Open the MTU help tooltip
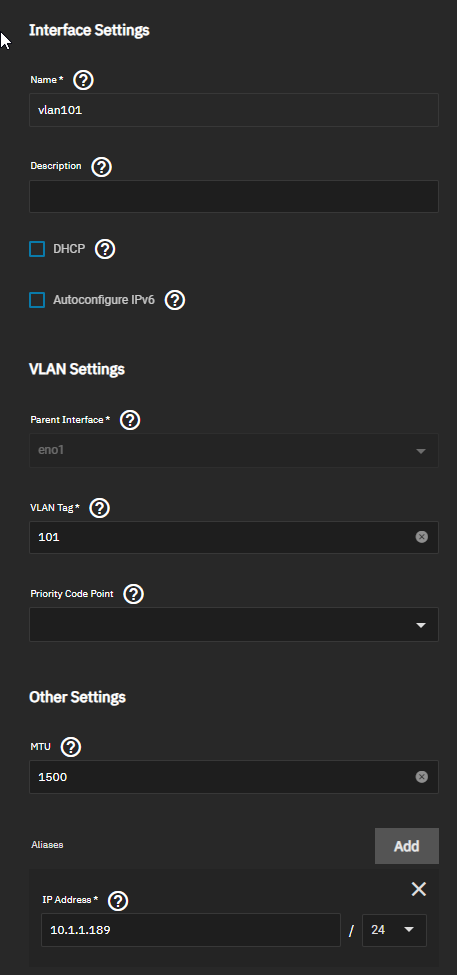 coord(71,747)
